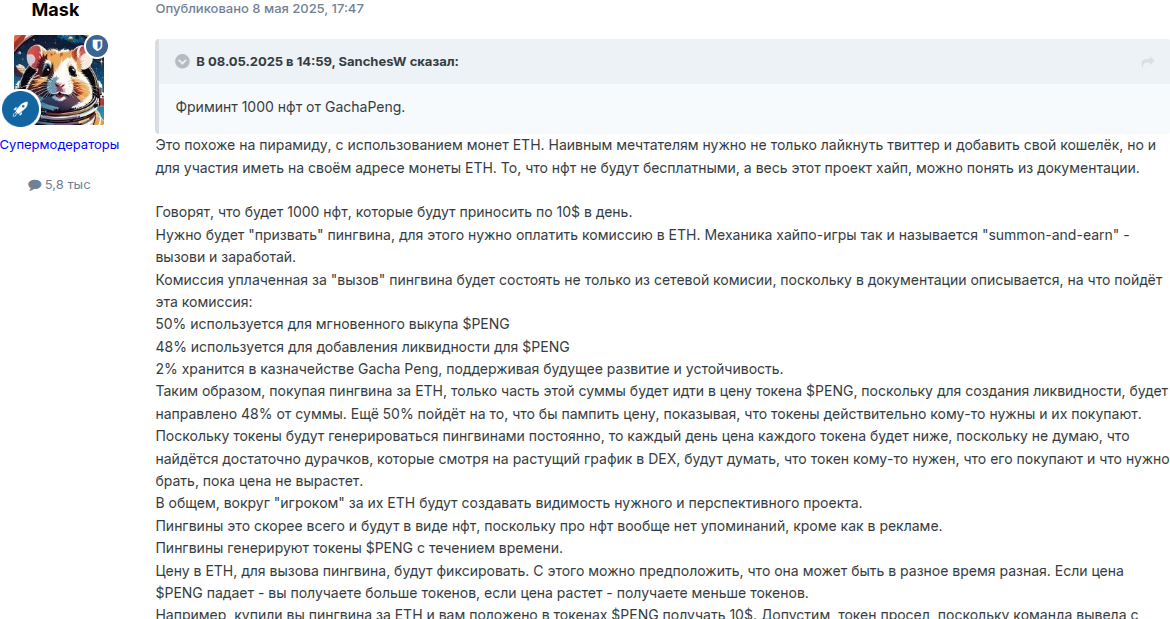Click the quote header by SanchesW

(x=328, y=62)
